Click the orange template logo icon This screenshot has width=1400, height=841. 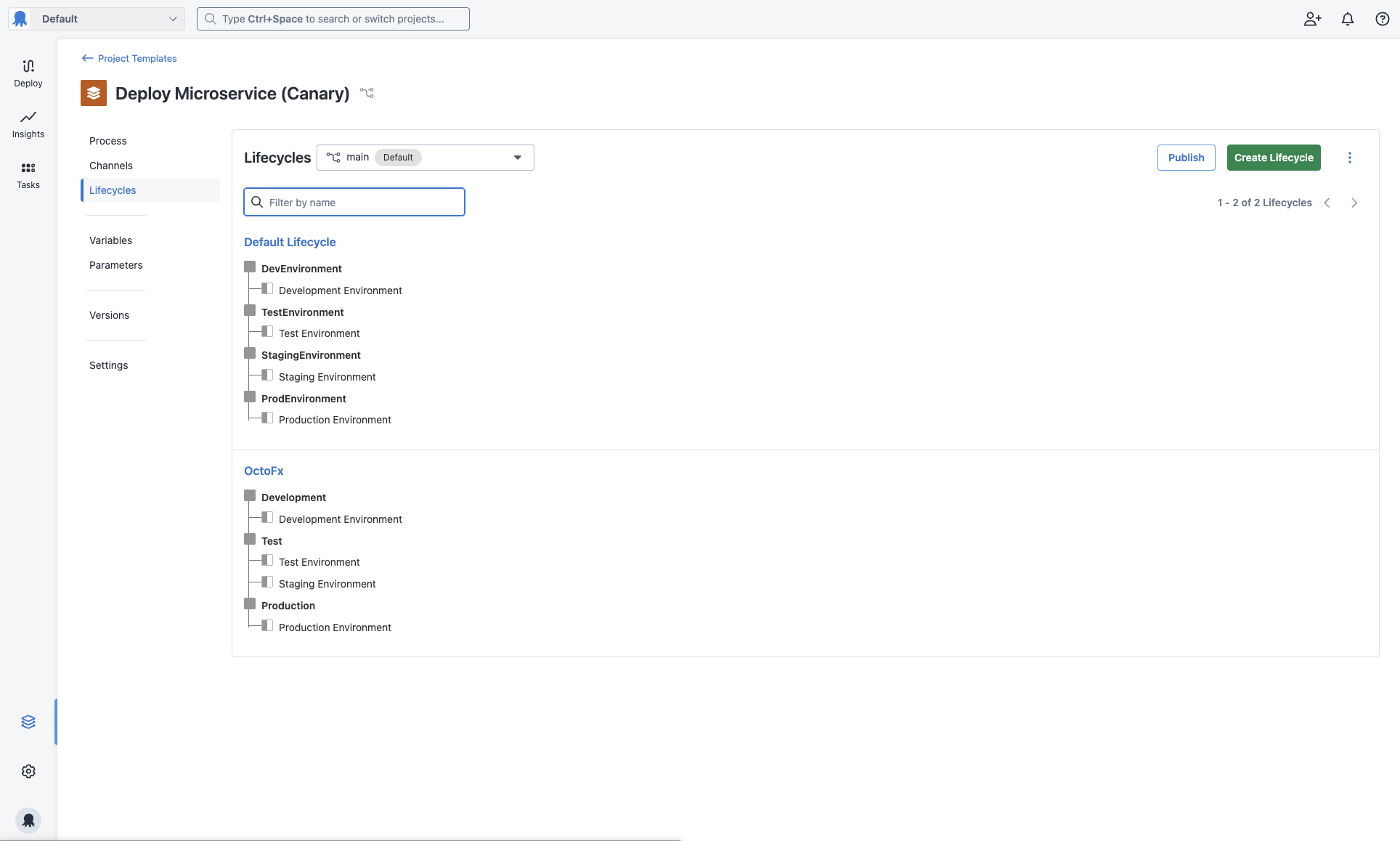[x=94, y=93]
